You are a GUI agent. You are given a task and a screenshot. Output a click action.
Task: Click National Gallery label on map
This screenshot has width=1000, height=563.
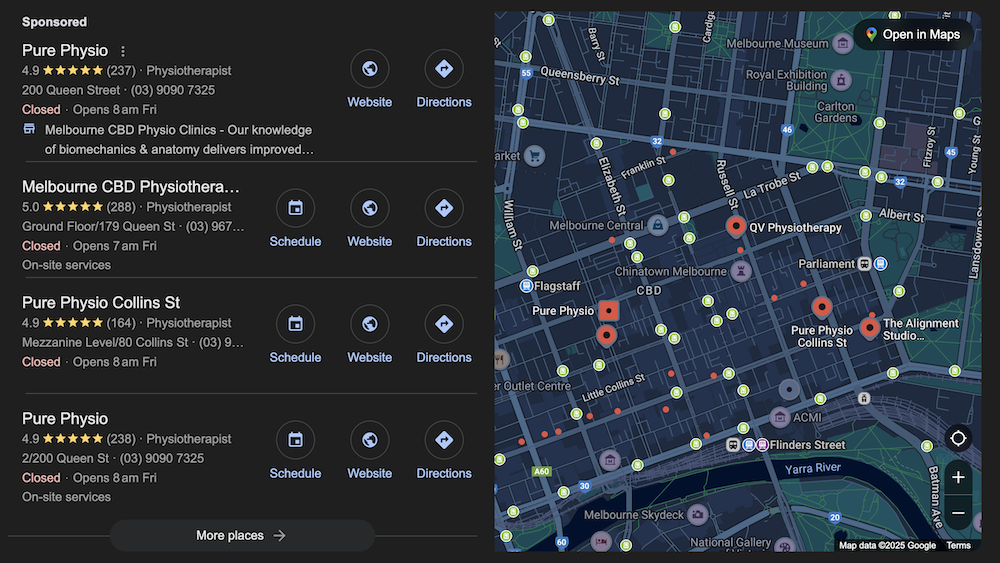point(730,543)
